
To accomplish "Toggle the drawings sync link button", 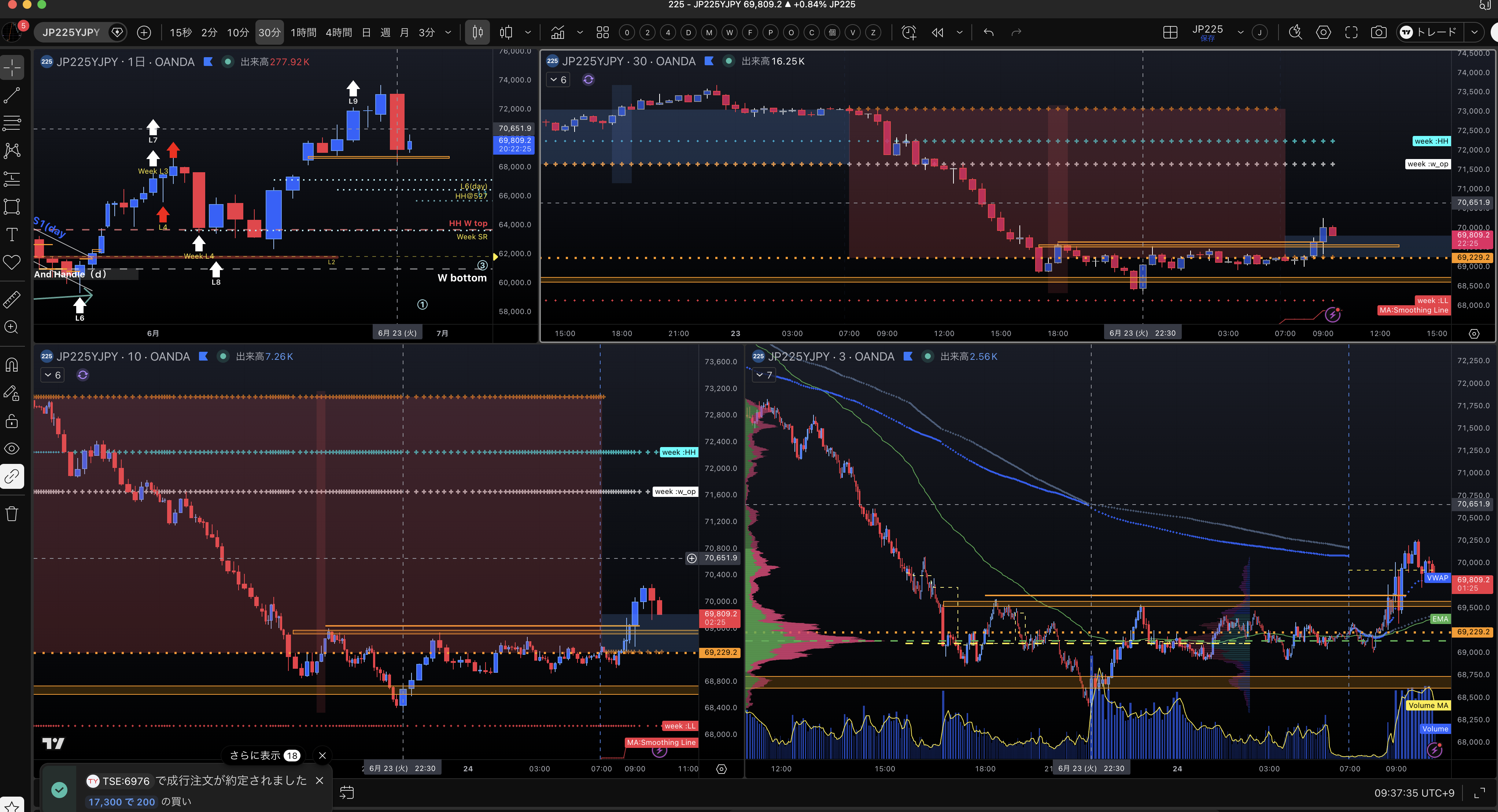I will pyautogui.click(x=12, y=476).
